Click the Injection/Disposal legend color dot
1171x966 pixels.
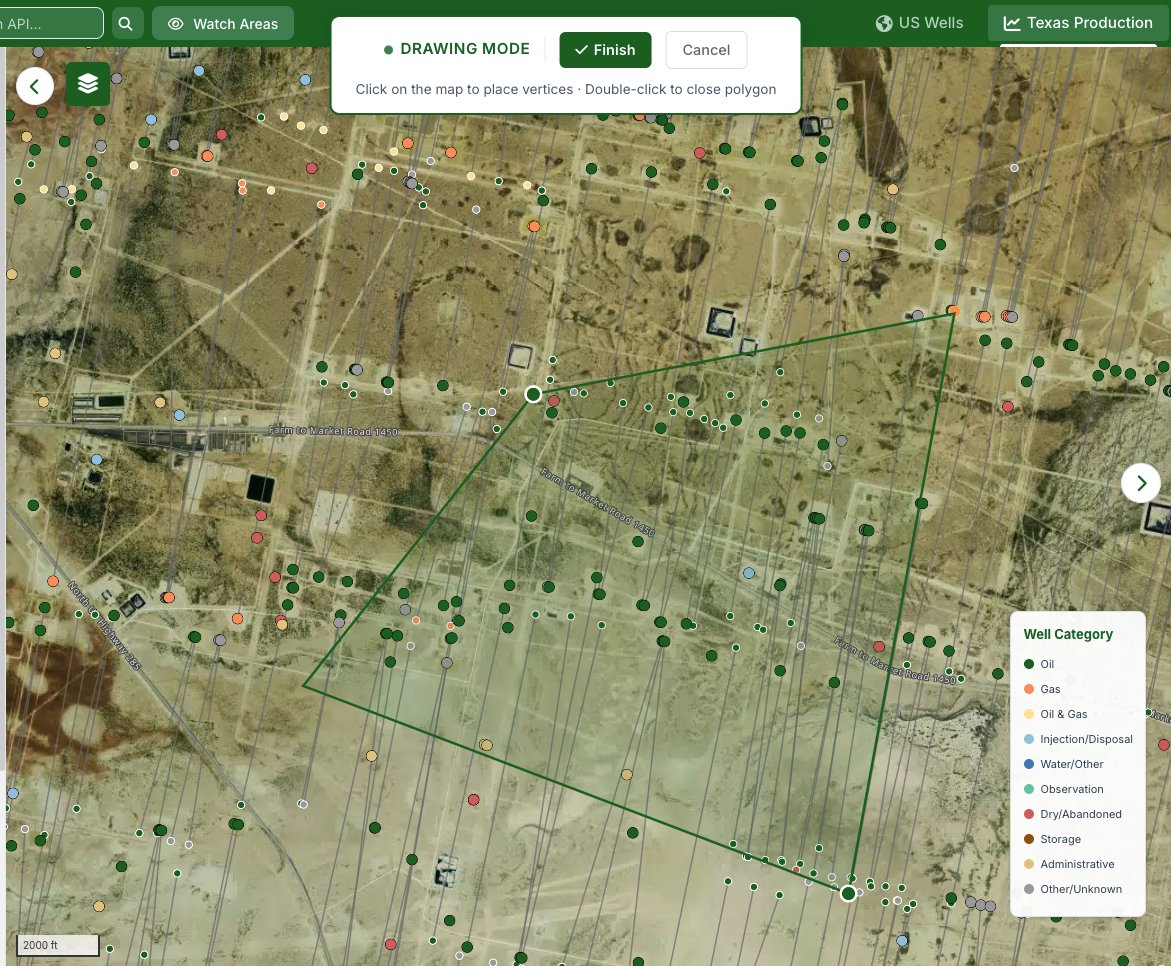1028,739
